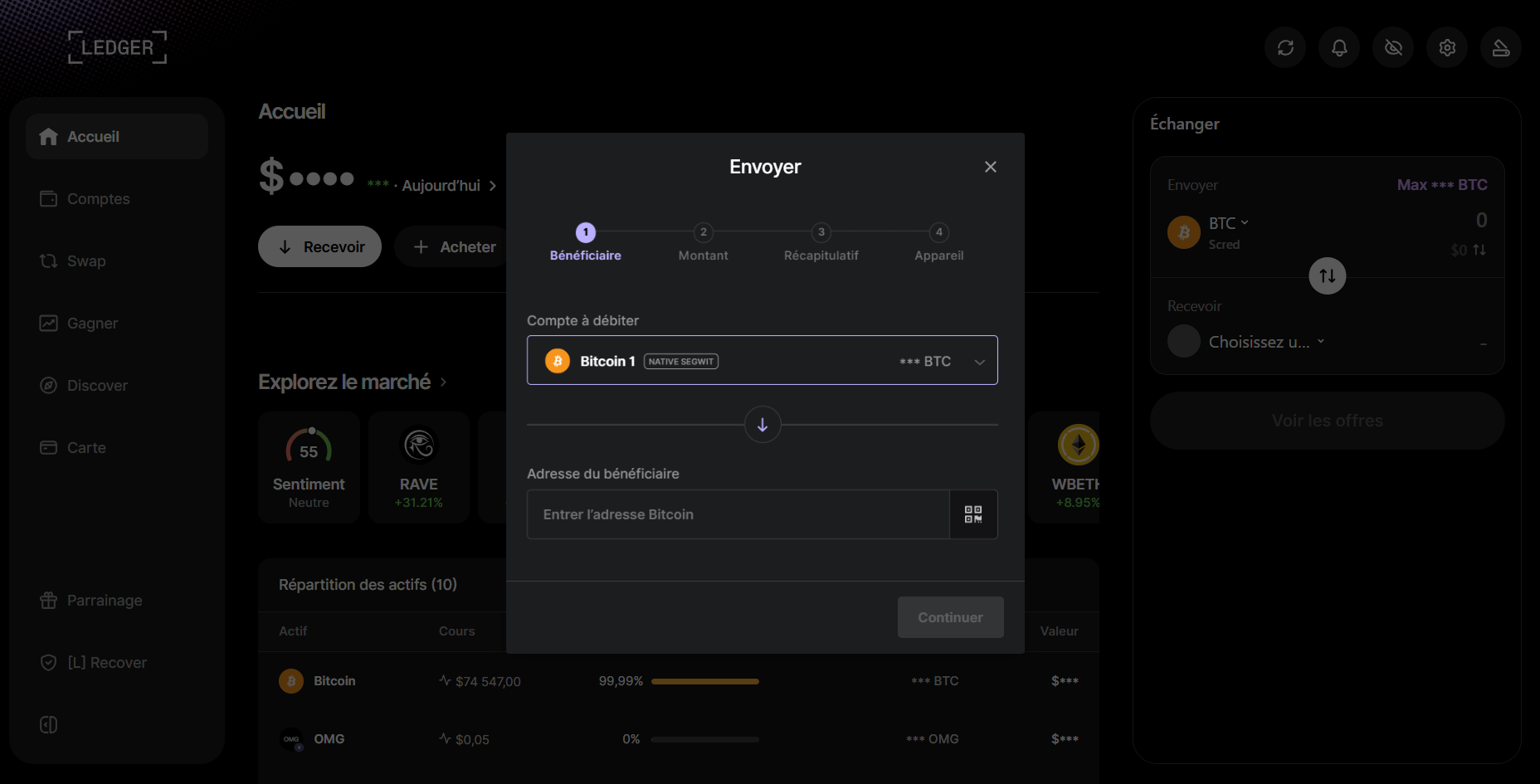Screen dimensions: 1540x784
Task: Open Swap in the sidebar
Action: coord(117,261)
